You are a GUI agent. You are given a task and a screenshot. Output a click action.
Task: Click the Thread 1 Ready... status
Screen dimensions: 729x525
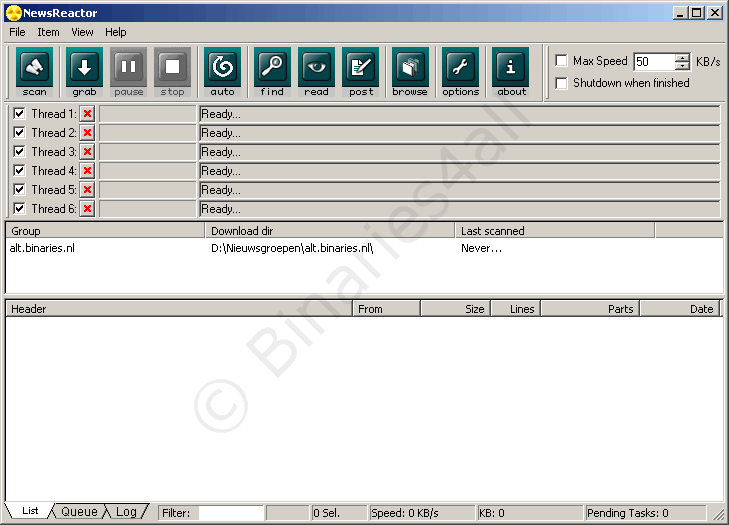point(459,114)
